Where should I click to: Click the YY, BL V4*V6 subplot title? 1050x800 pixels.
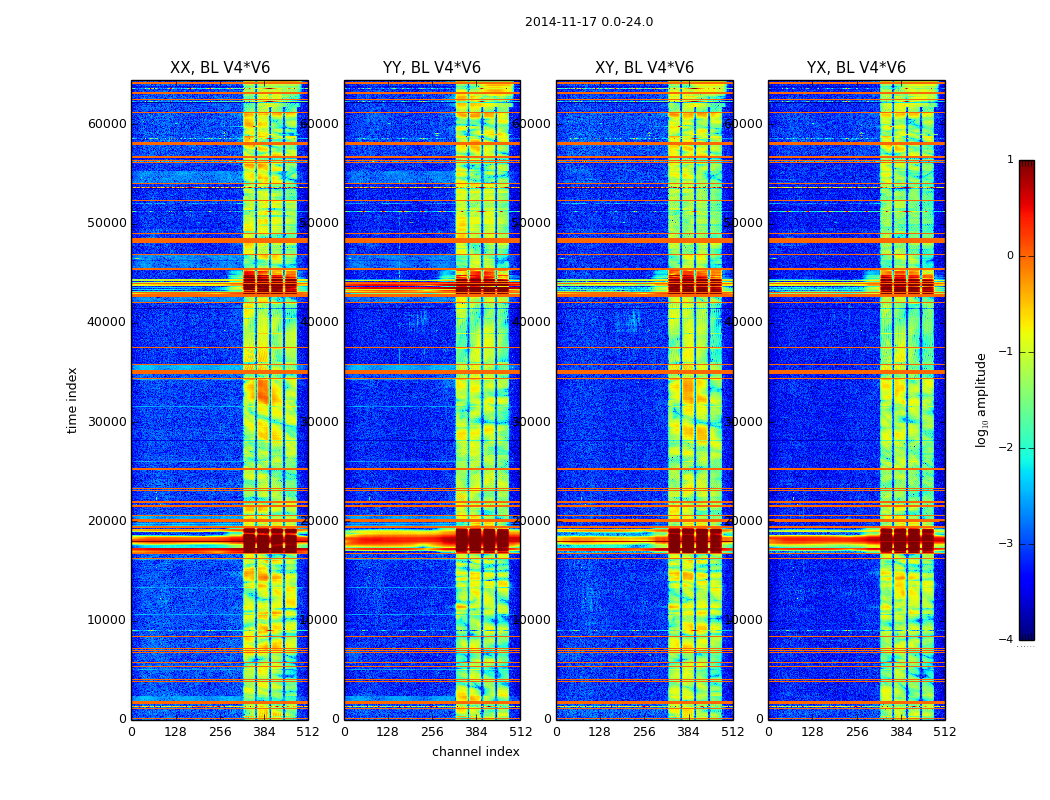(432, 68)
